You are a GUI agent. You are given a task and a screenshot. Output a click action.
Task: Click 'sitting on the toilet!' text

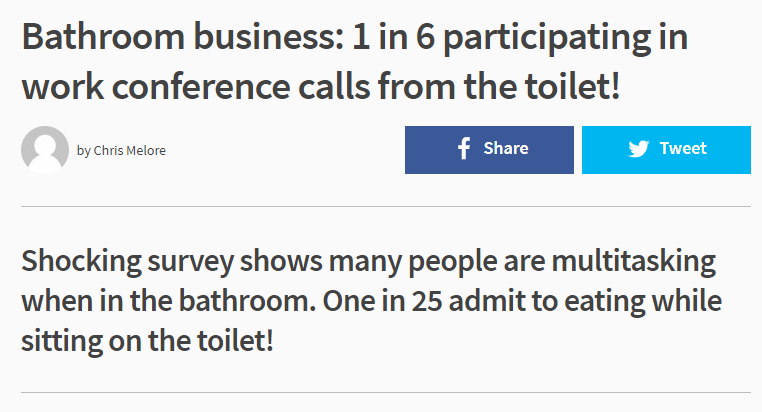pyautogui.click(x=147, y=341)
